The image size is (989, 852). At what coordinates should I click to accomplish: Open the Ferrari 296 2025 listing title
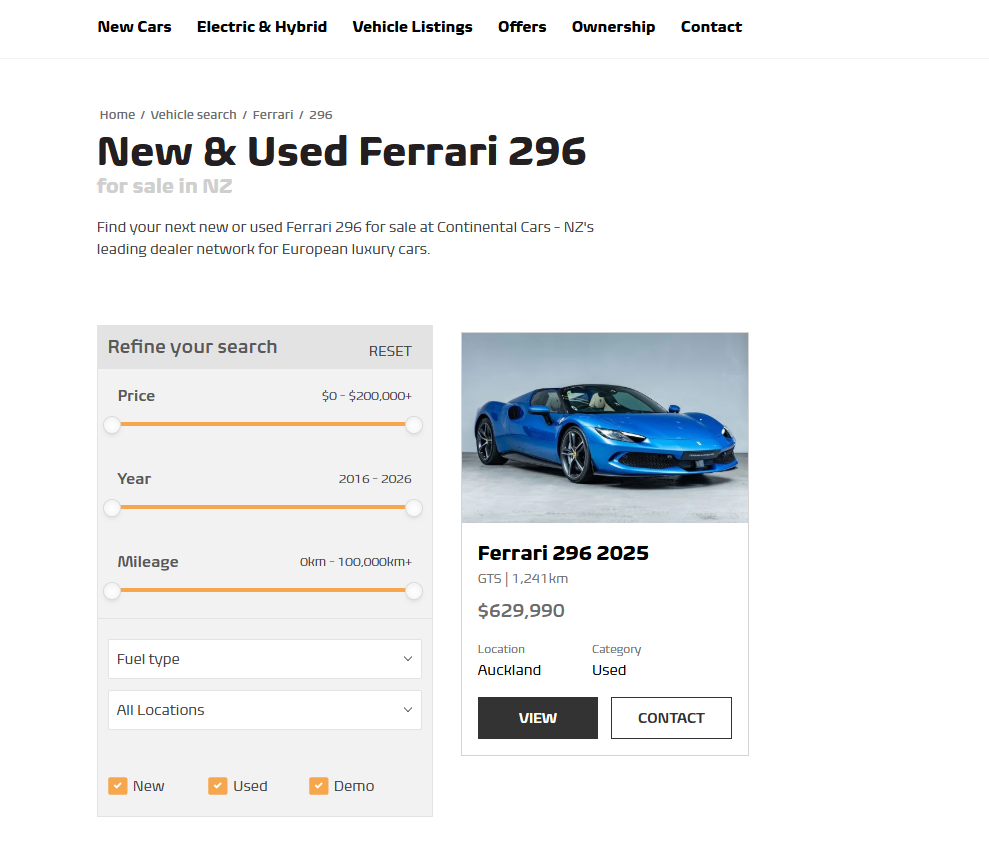563,553
